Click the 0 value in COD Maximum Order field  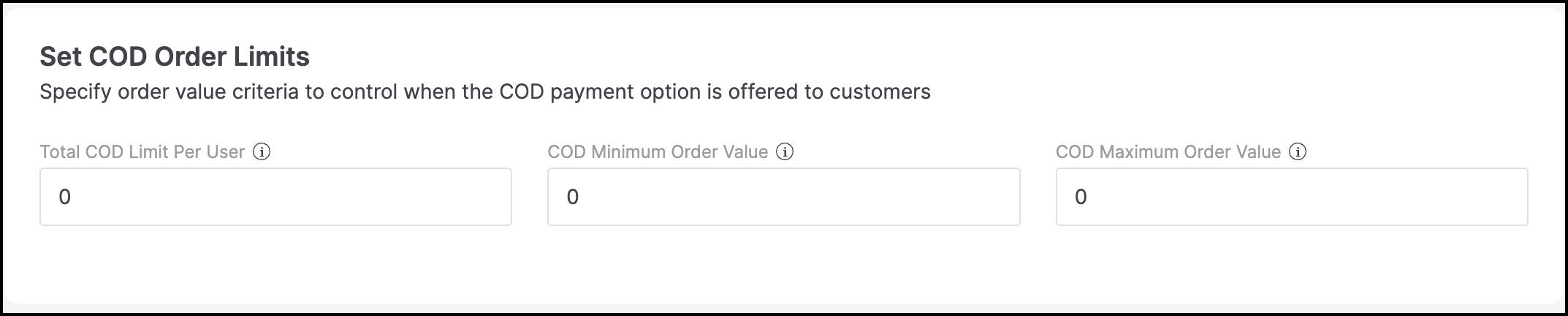pyautogui.click(x=1081, y=197)
